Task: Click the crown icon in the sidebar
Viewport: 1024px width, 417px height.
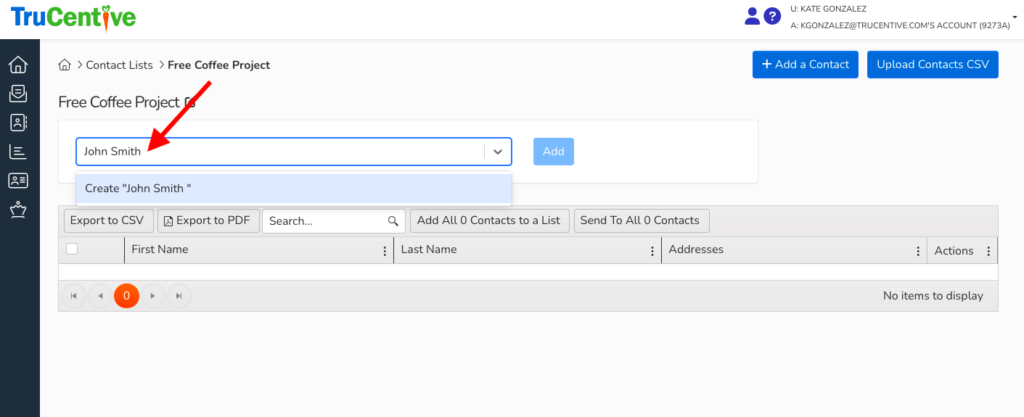Action: click(x=17, y=210)
